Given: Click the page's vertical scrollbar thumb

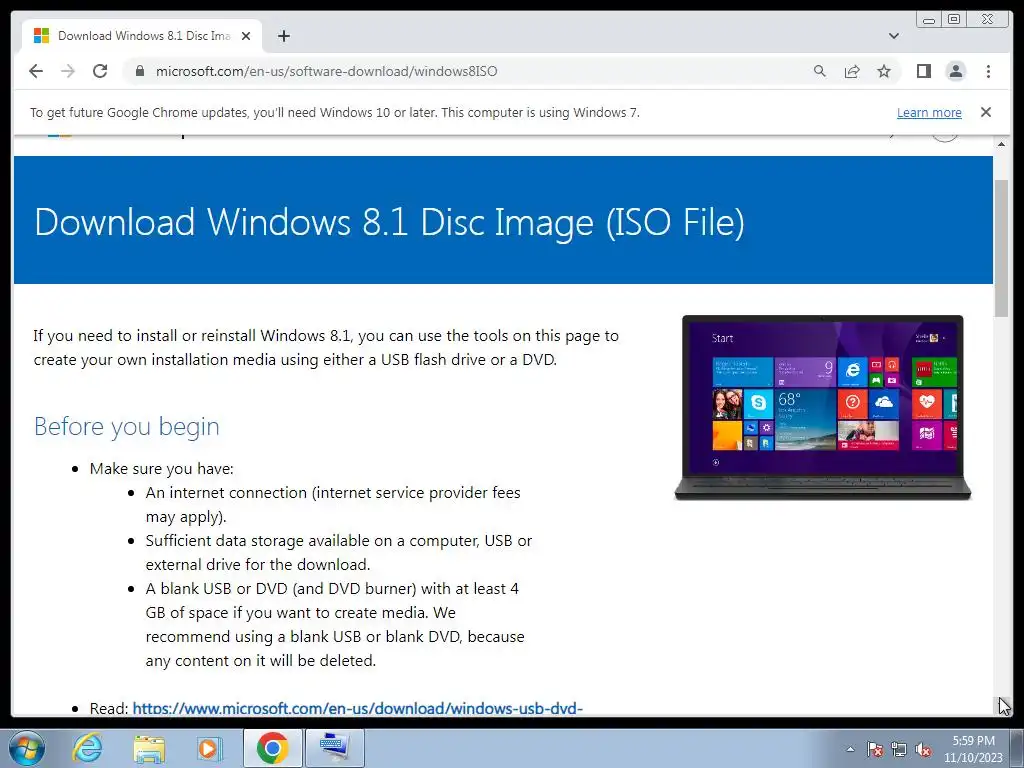Looking at the screenshot, I should [x=1002, y=248].
